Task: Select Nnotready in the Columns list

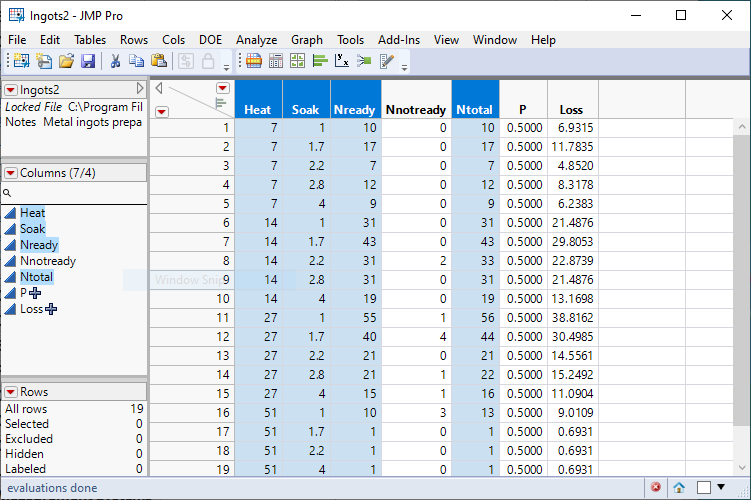Action: click(48, 261)
